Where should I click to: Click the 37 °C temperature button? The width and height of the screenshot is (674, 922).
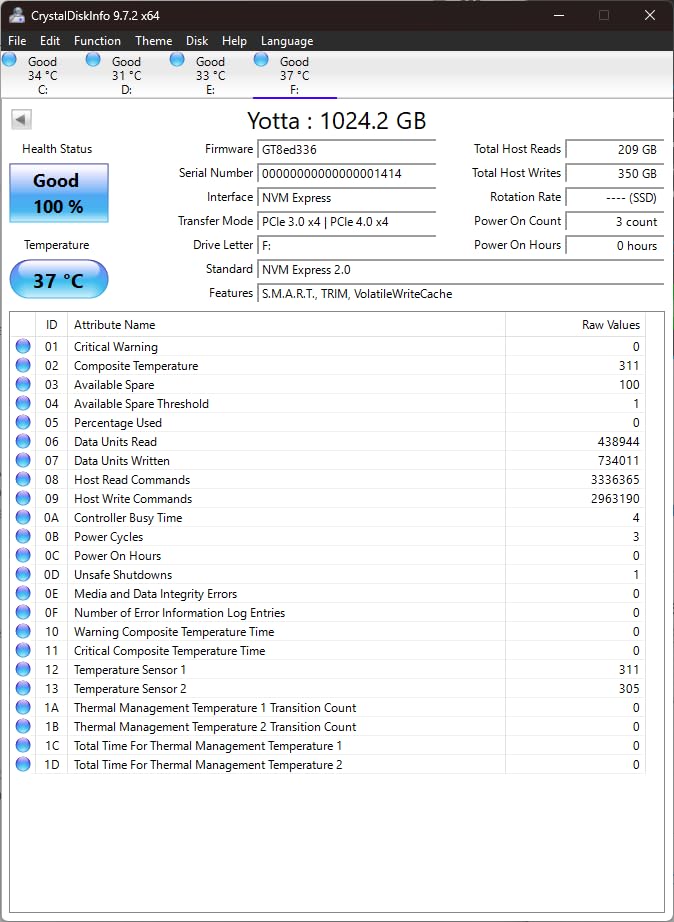click(59, 279)
